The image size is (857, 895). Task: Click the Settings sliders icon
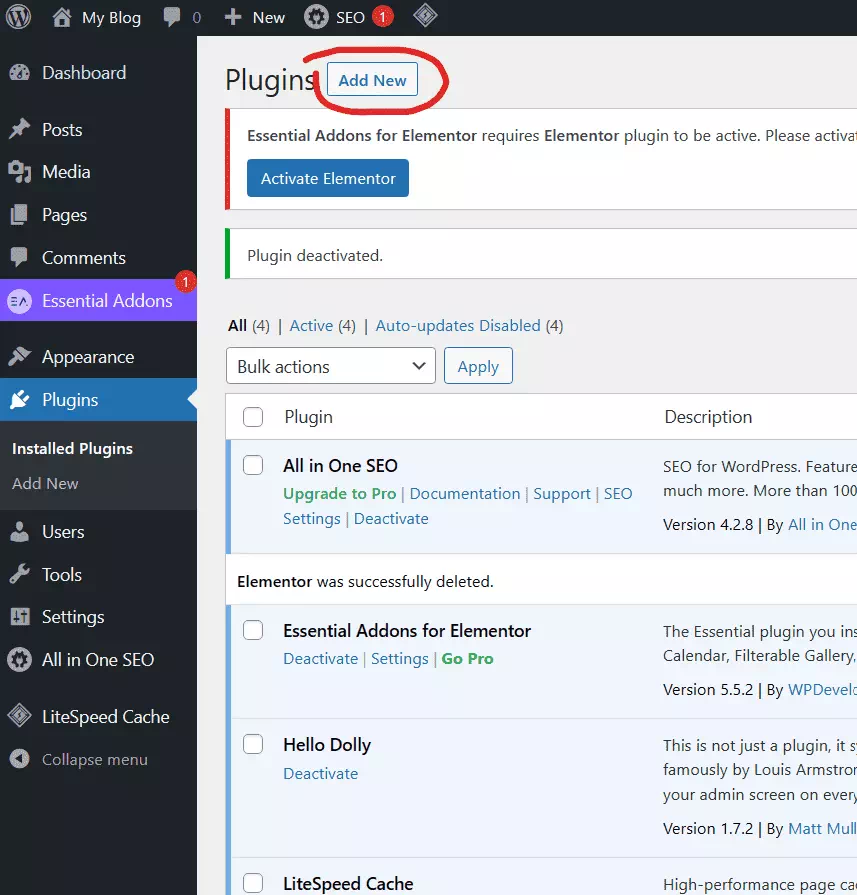(20, 616)
